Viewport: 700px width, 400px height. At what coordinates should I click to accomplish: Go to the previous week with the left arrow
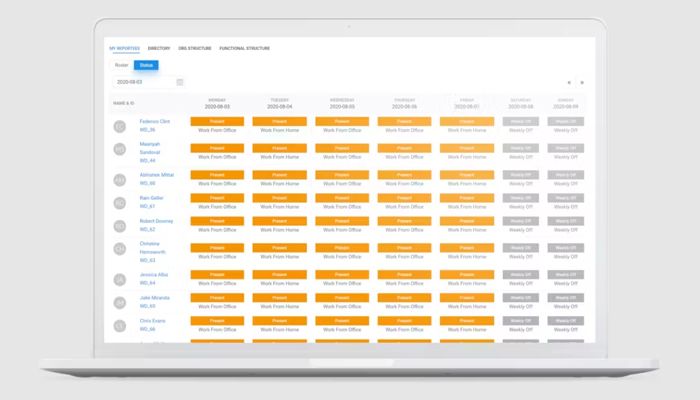(569, 83)
